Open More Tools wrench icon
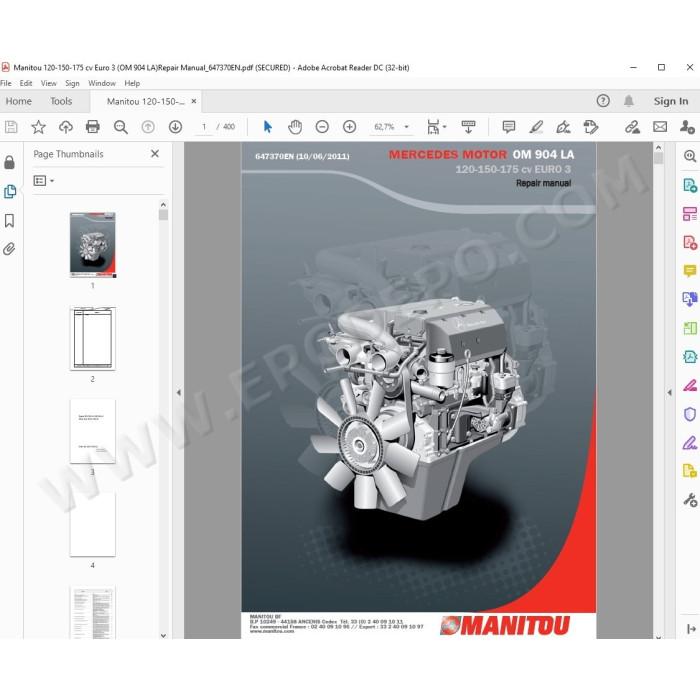This screenshot has width=700, height=700. (x=690, y=500)
